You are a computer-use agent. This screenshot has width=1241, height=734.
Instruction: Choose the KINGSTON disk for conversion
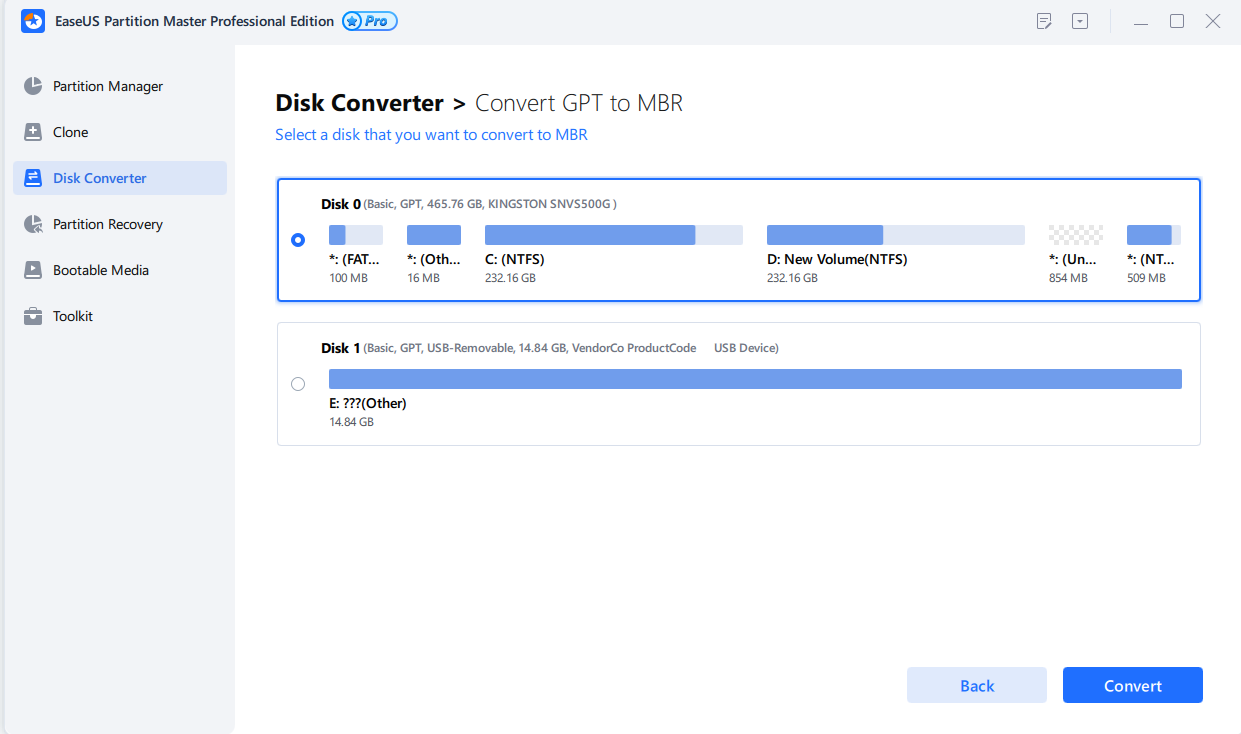pyautogui.click(x=298, y=240)
